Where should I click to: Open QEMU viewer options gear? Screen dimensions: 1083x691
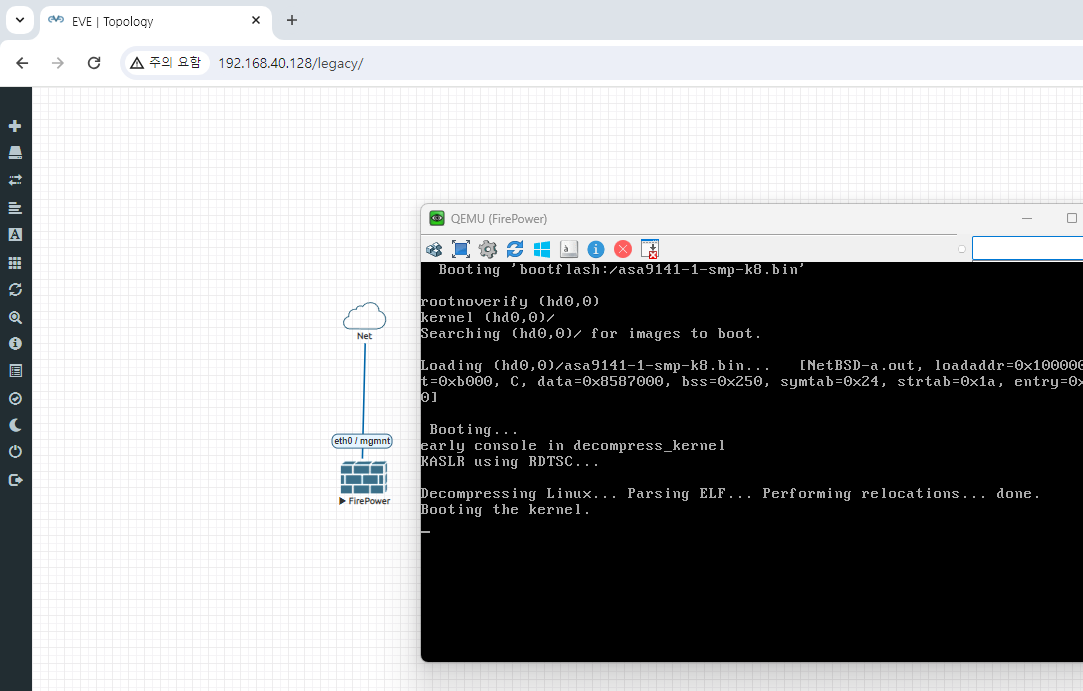point(488,249)
